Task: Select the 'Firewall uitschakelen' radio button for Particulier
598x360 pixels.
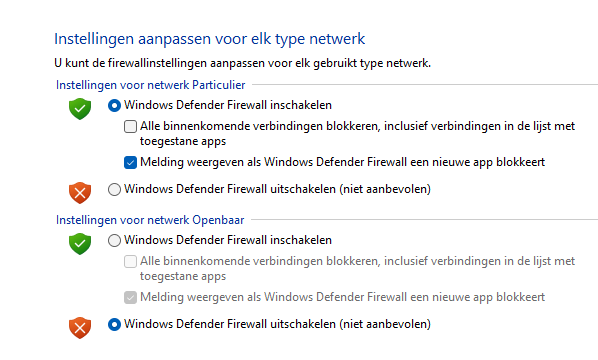Action: pyautogui.click(x=114, y=189)
